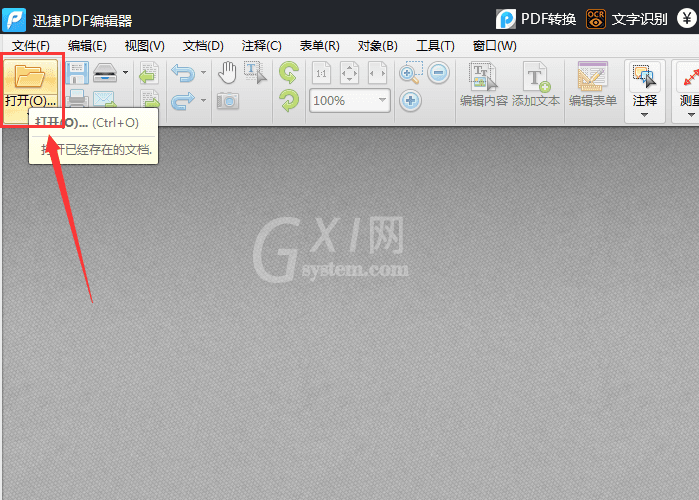Click the redo blue arrow icon

183,101
